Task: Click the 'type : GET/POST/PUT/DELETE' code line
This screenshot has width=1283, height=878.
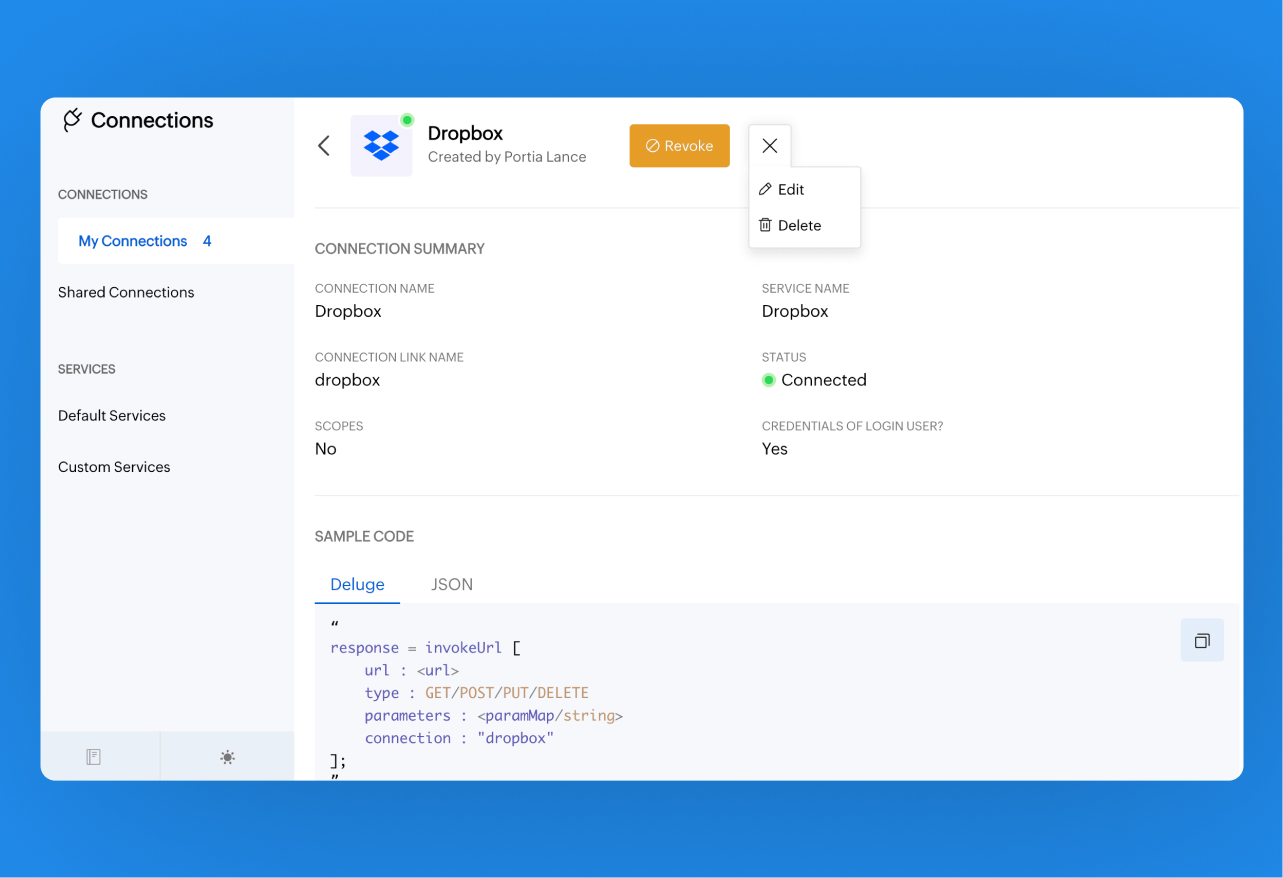Action: click(x=477, y=693)
